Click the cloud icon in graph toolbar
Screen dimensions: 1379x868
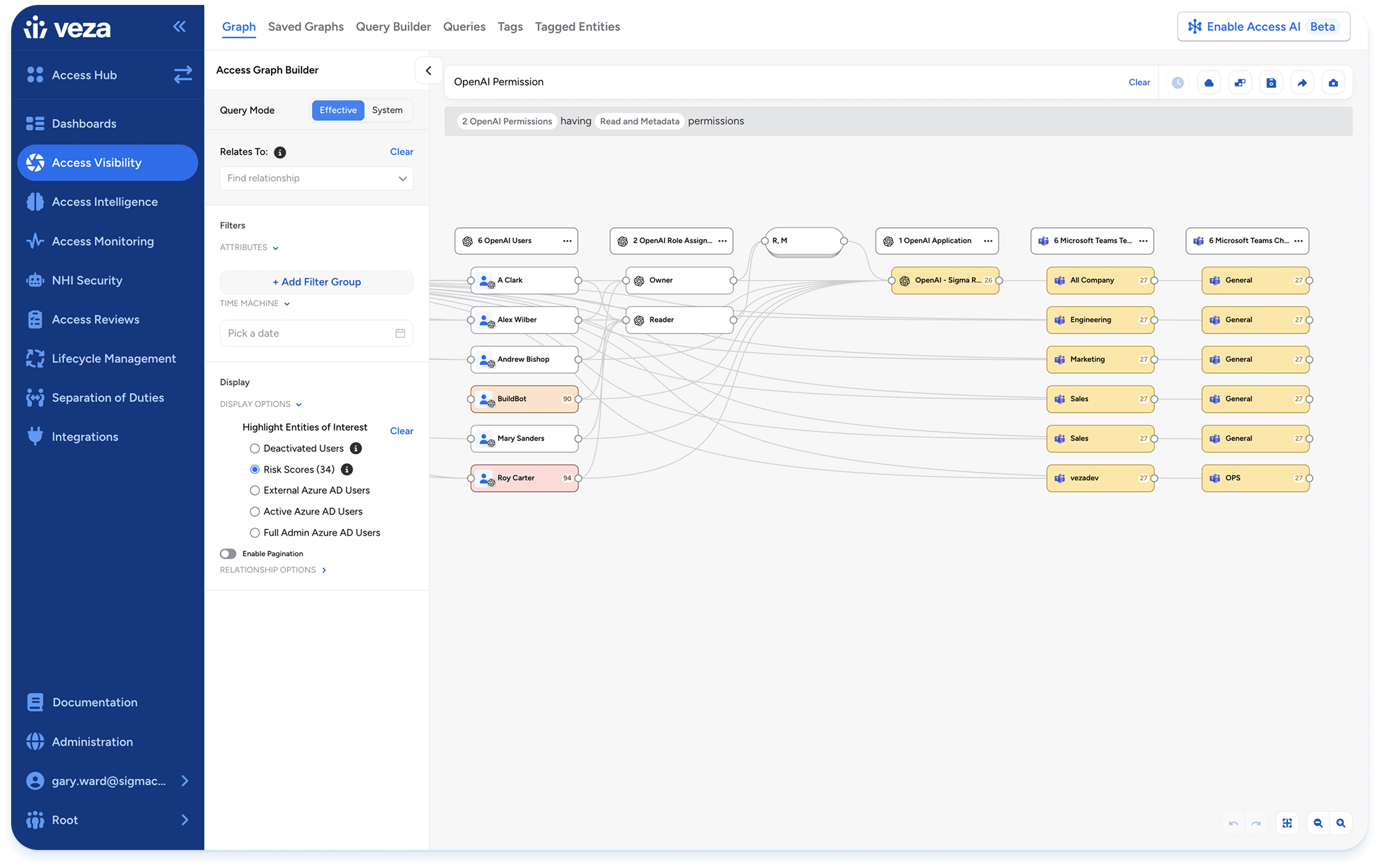(1209, 83)
